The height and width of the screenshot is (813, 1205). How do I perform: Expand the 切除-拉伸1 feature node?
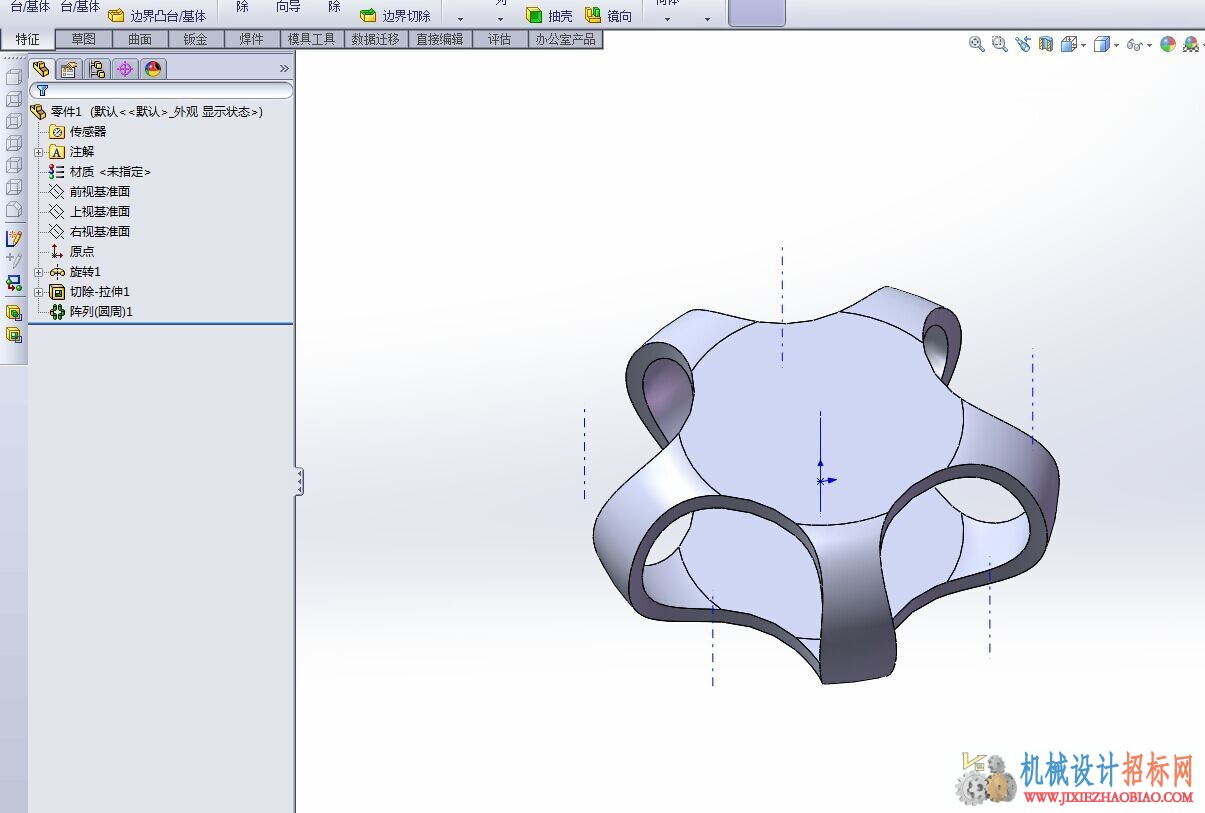click(38, 292)
